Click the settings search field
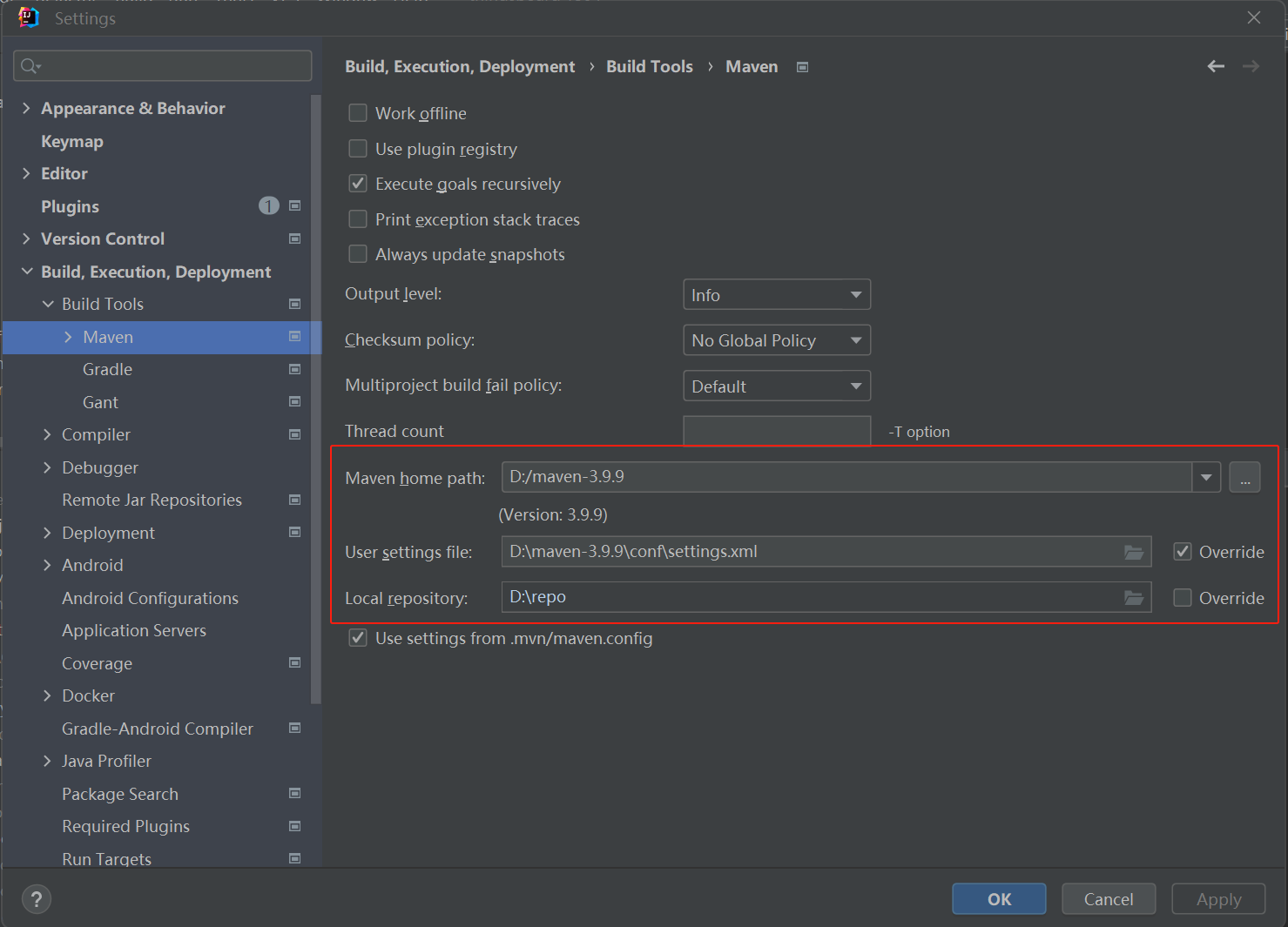 click(163, 66)
